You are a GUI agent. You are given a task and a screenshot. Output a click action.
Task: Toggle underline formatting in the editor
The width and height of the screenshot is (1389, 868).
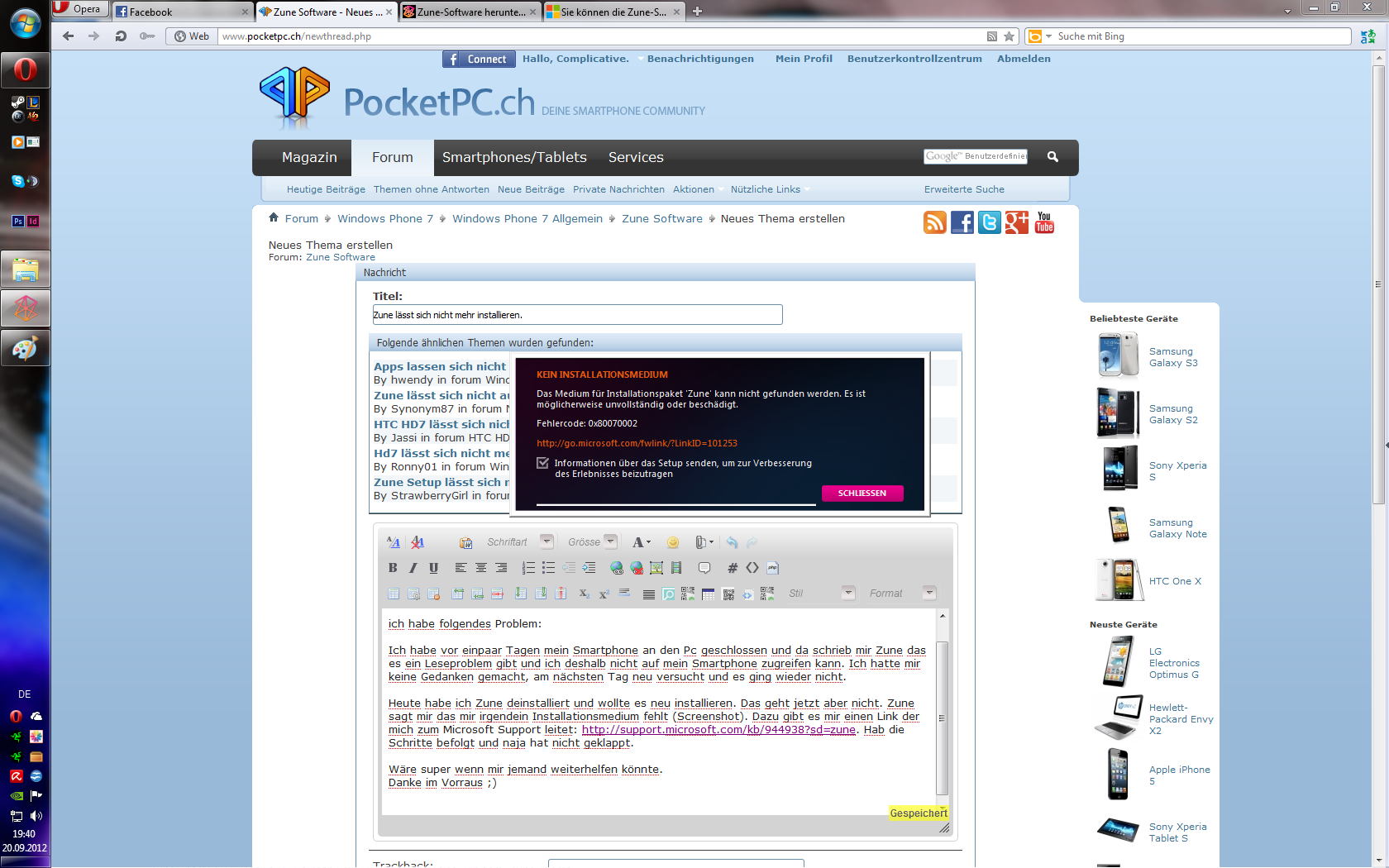point(433,568)
